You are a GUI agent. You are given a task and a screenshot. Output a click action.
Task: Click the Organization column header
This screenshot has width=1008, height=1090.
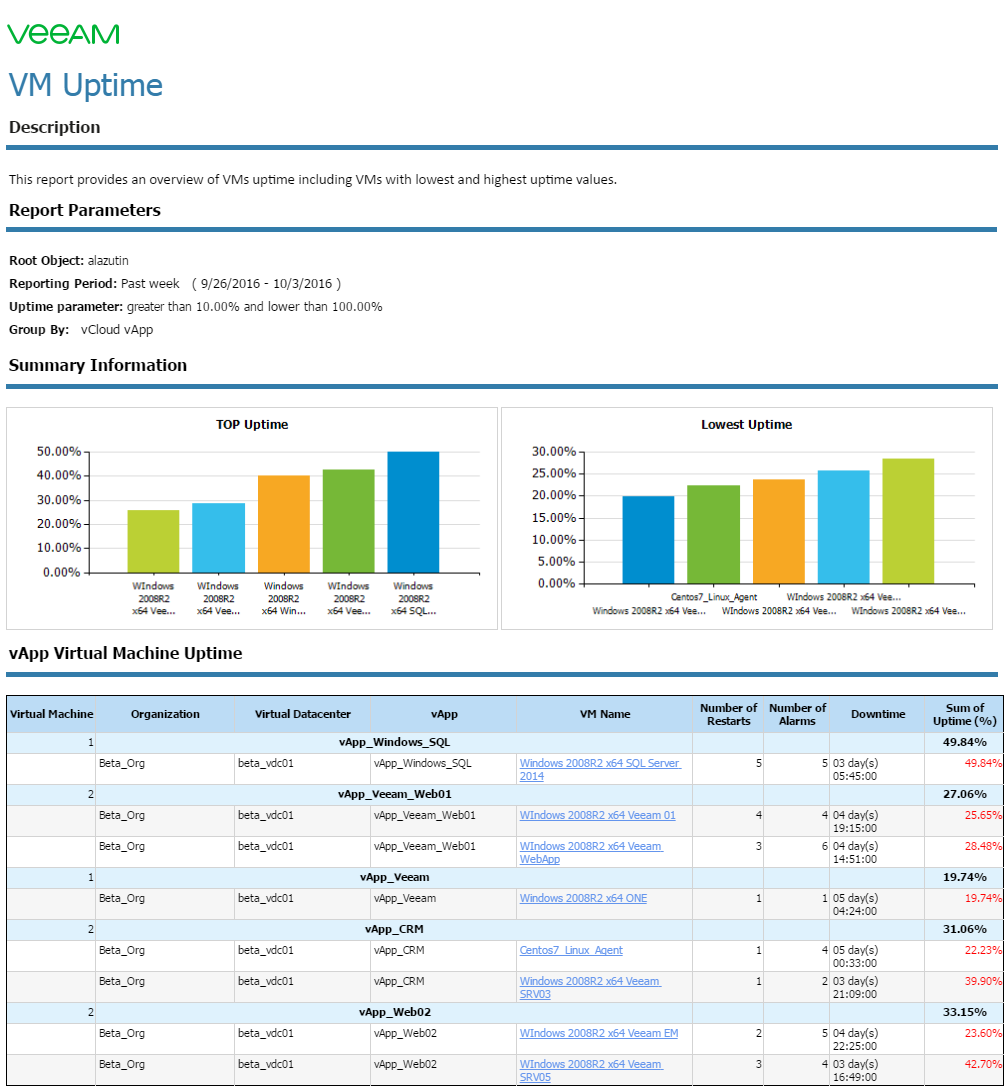pyautogui.click(x=165, y=714)
